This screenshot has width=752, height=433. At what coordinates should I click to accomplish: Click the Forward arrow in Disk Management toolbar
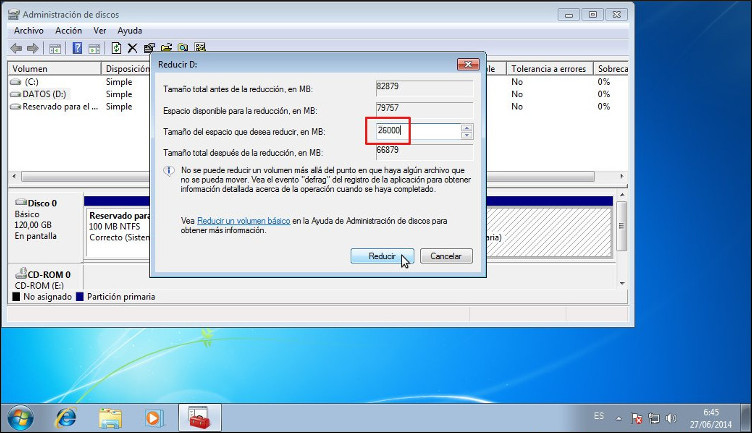tap(33, 48)
